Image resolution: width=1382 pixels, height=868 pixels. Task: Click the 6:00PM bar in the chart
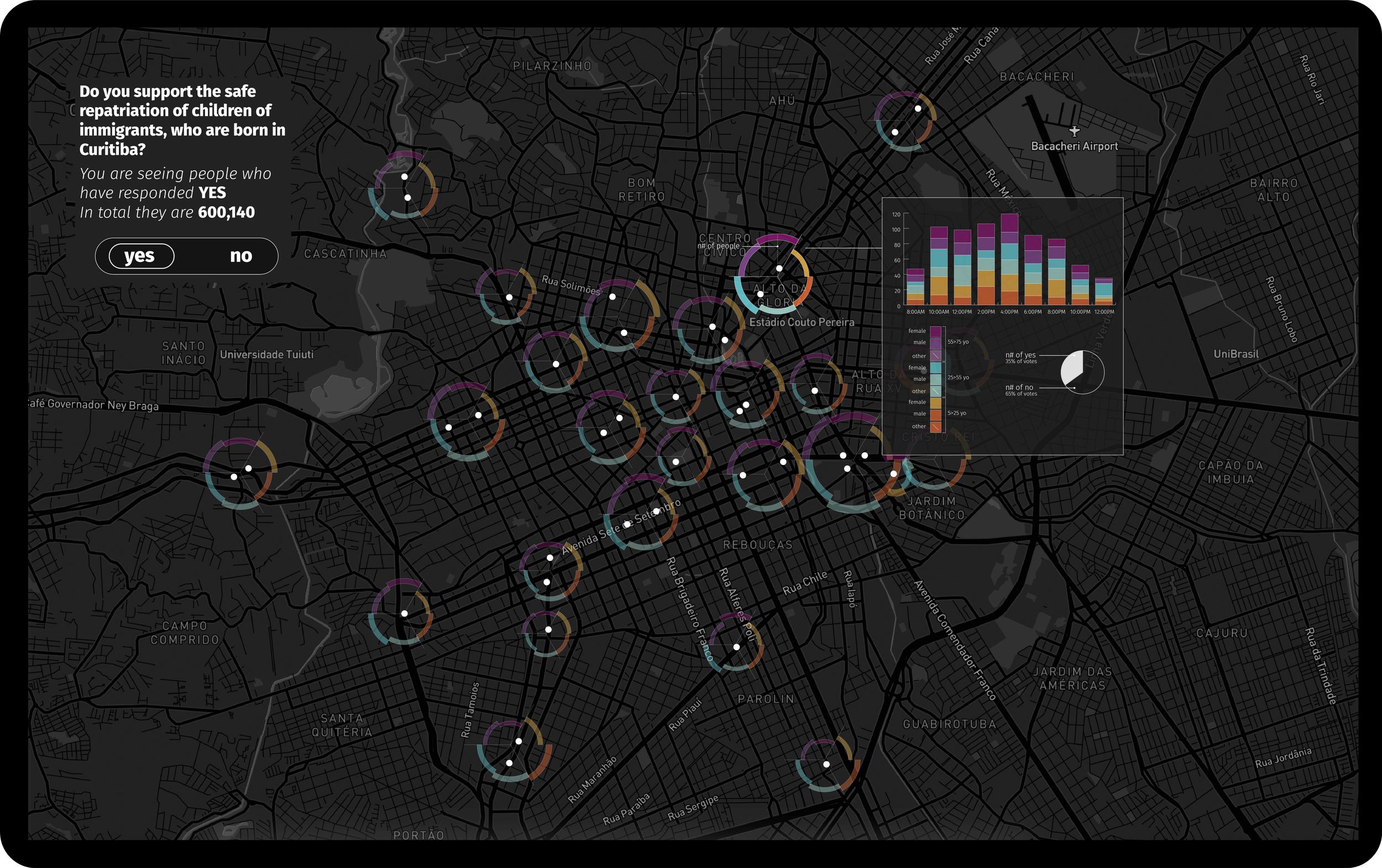(x=1033, y=270)
